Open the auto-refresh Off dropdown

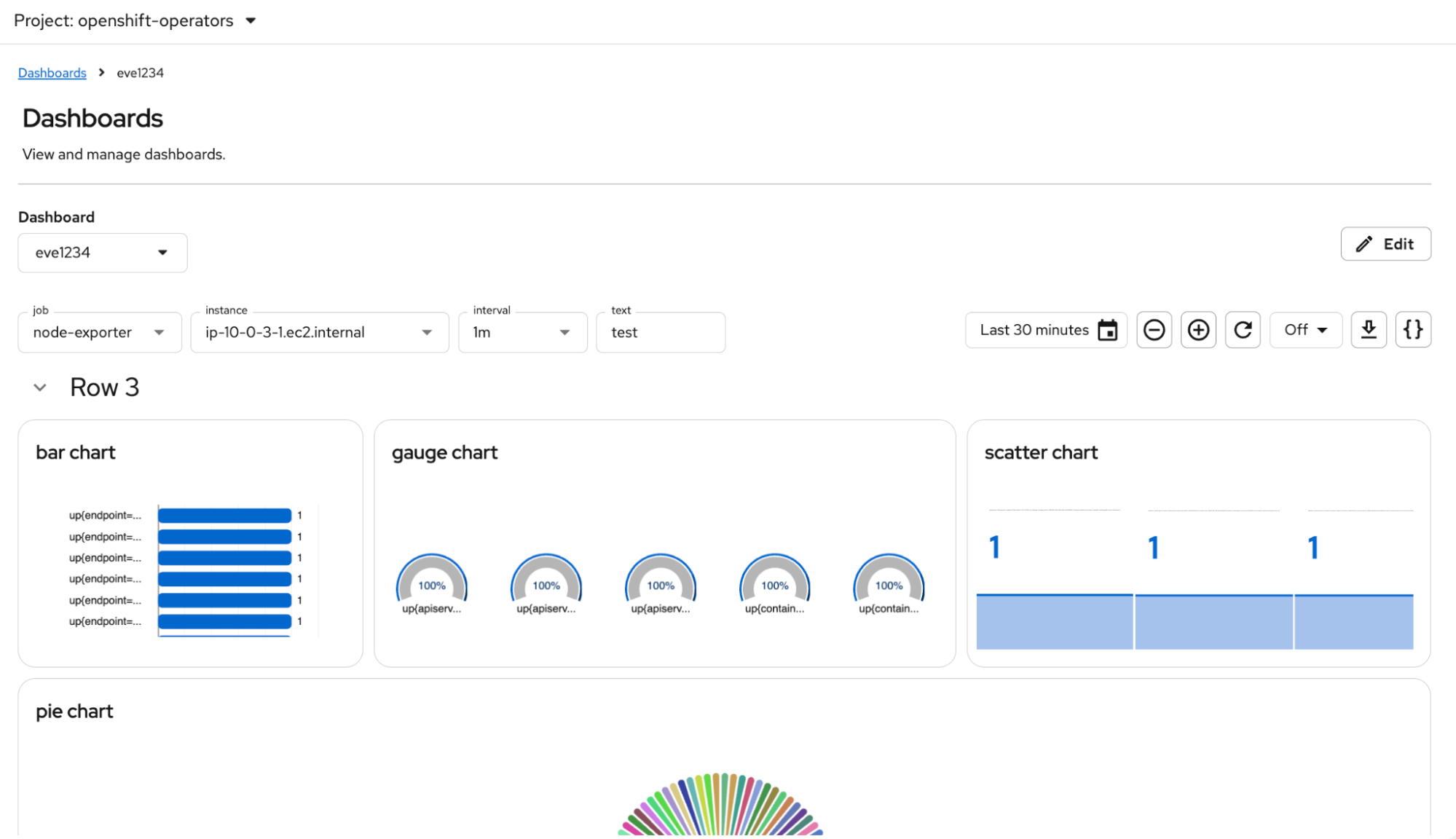[x=1305, y=330]
